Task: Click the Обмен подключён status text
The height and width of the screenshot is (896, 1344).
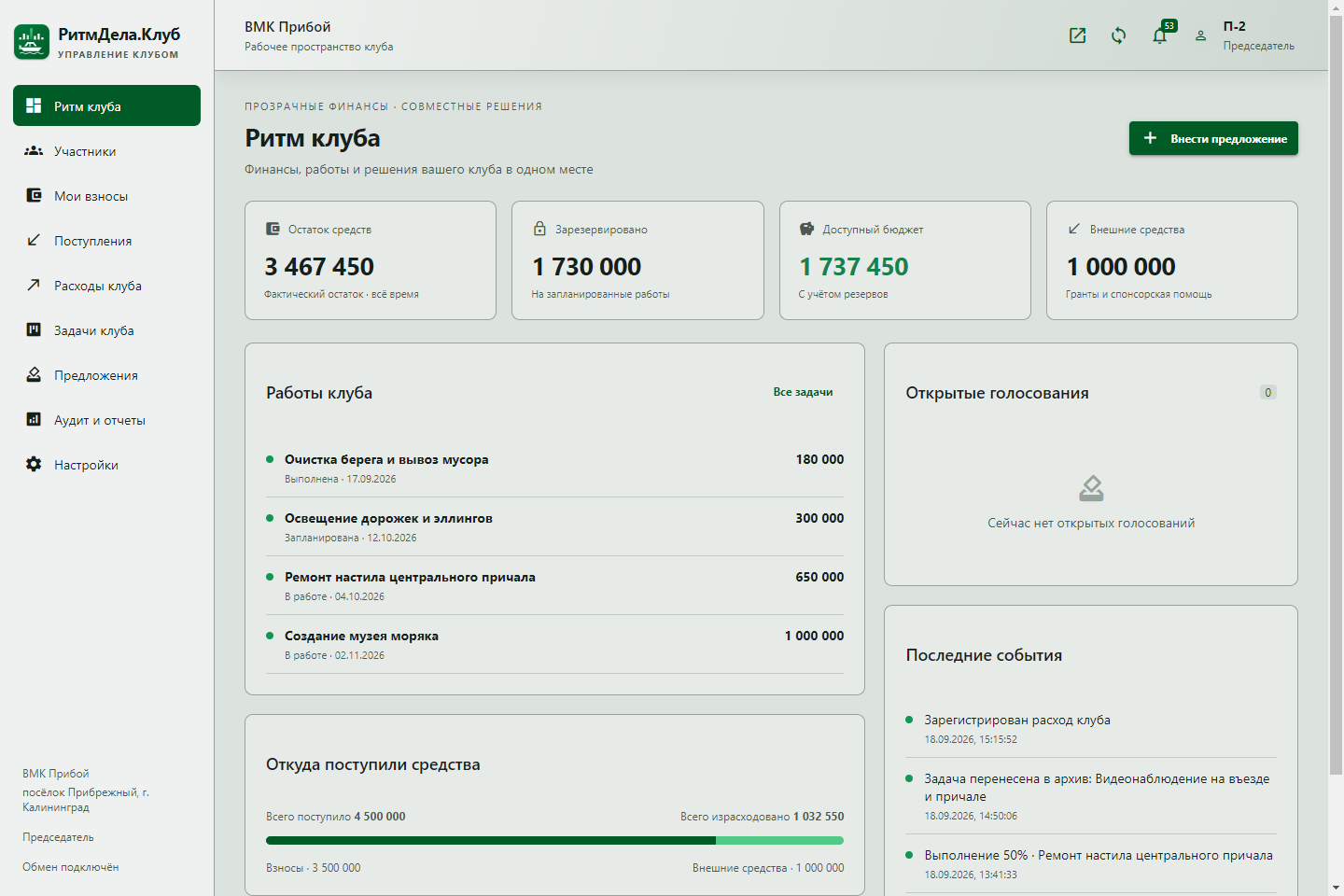Action: click(71, 867)
